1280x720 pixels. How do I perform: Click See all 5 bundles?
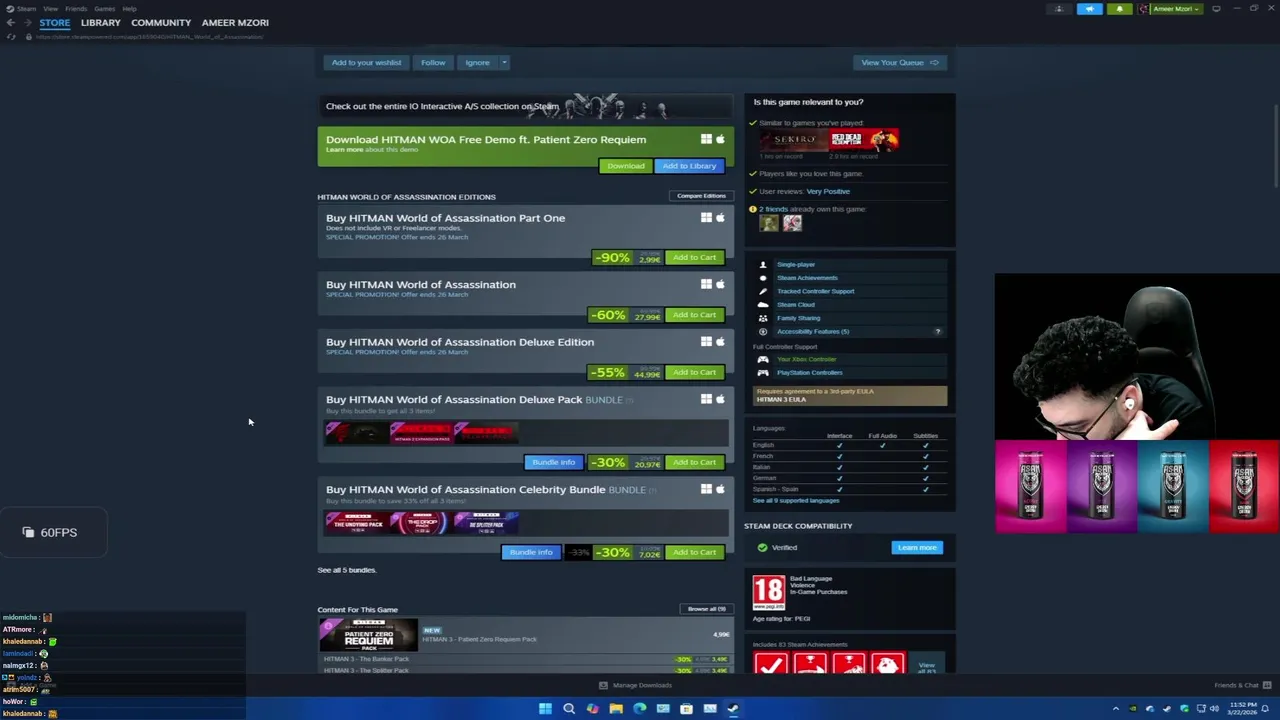pos(346,570)
